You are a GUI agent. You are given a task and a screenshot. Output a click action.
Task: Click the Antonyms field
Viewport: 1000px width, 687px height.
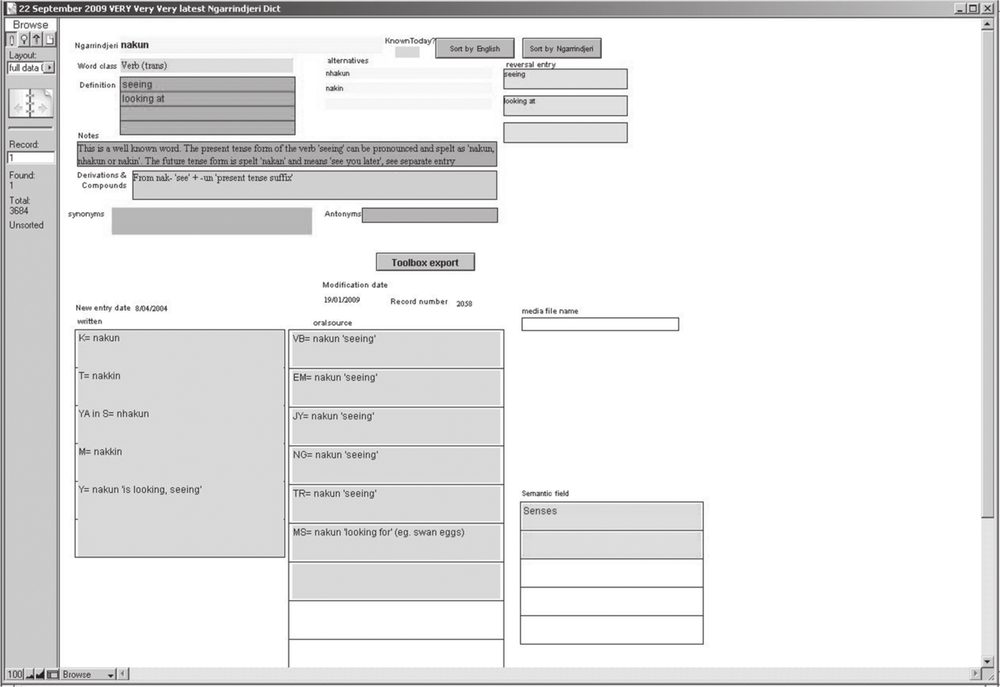click(429, 215)
